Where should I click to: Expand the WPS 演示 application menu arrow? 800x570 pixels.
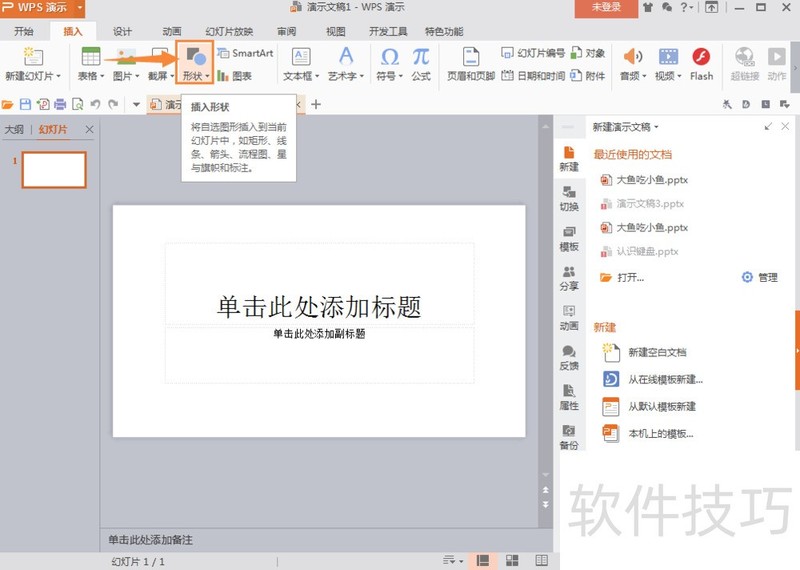(80, 8)
